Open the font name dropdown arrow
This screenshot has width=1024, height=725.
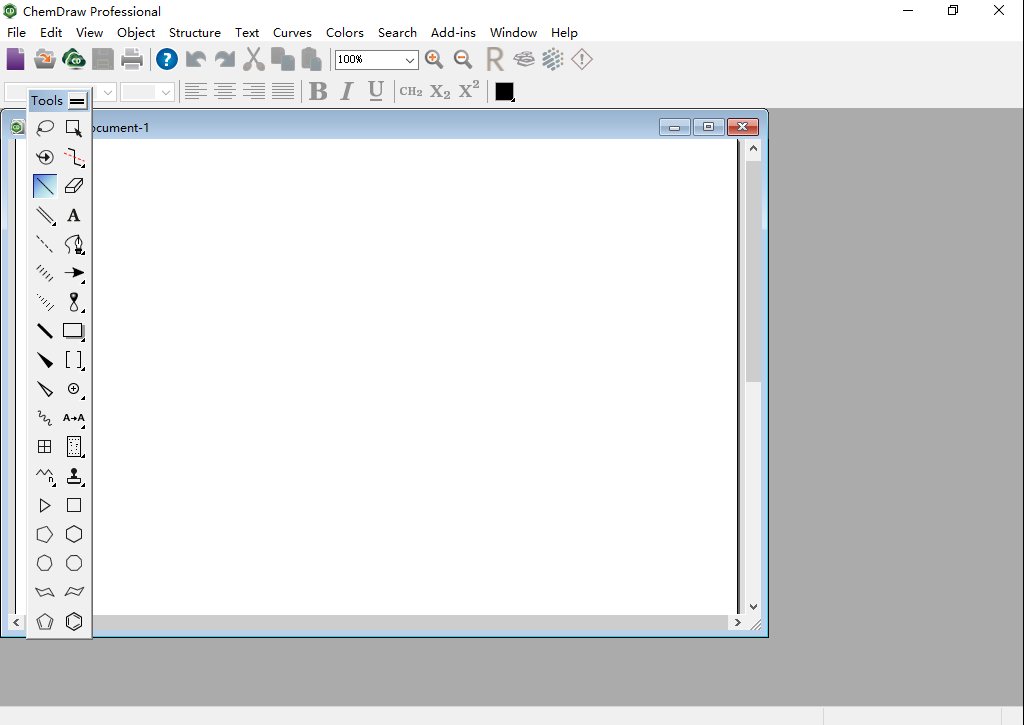pyautogui.click(x=107, y=92)
